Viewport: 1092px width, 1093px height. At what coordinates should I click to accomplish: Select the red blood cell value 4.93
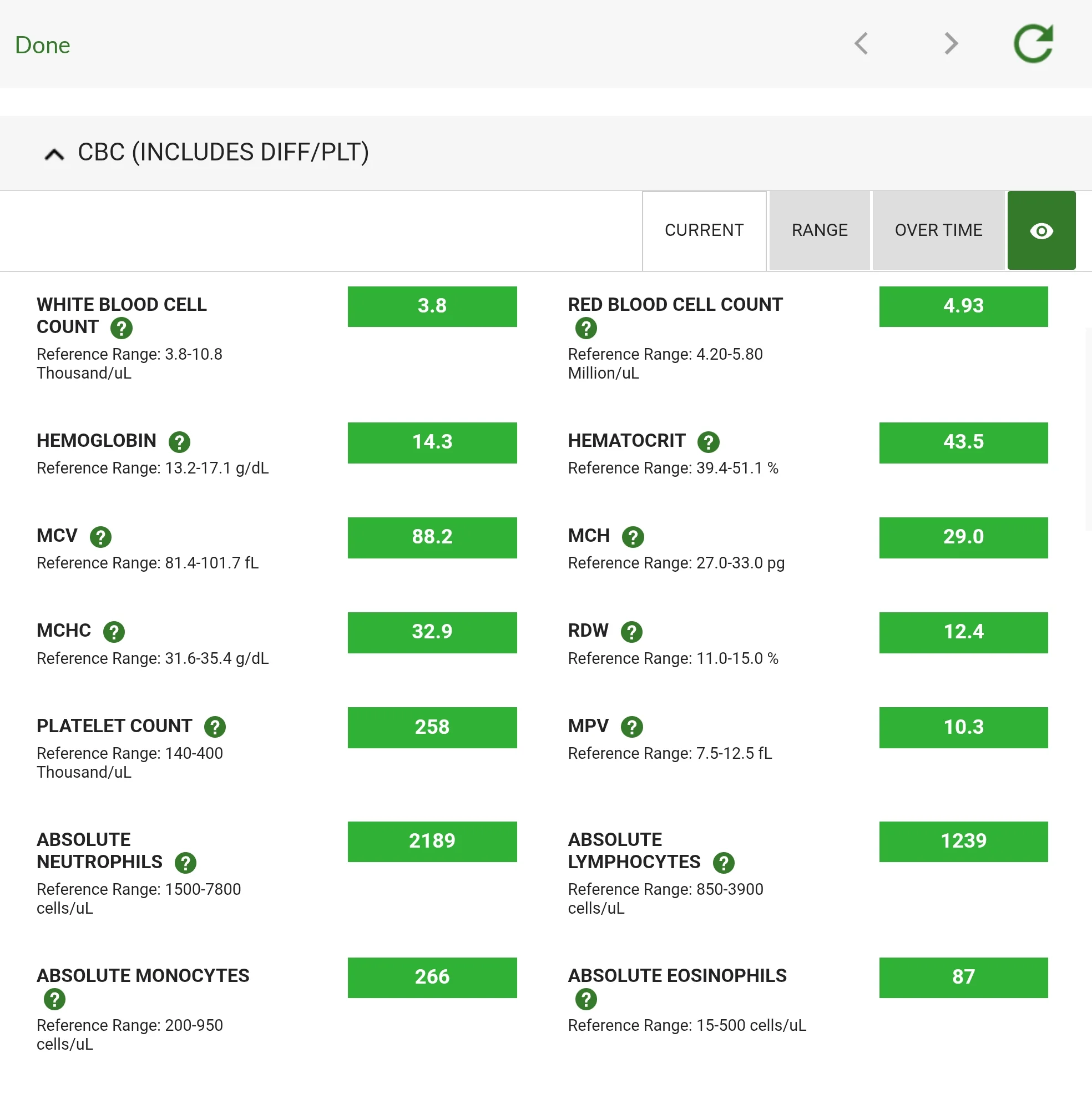pyautogui.click(x=963, y=306)
